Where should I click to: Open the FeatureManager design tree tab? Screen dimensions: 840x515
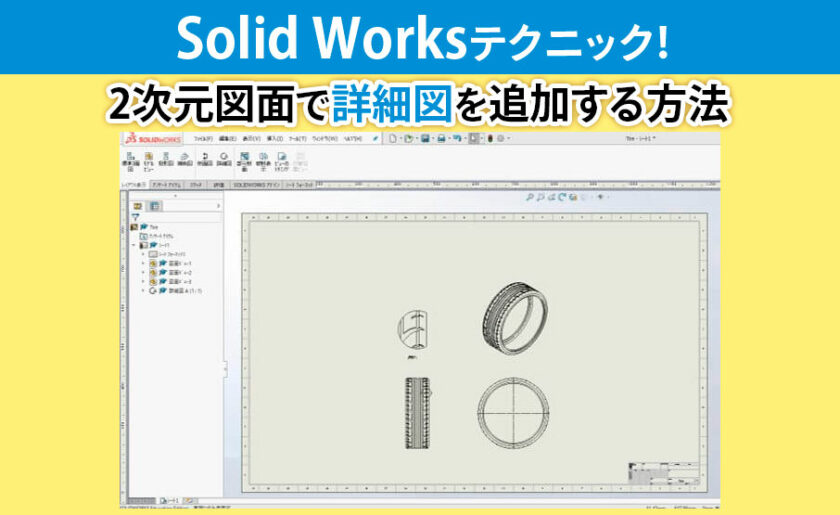tap(138, 206)
